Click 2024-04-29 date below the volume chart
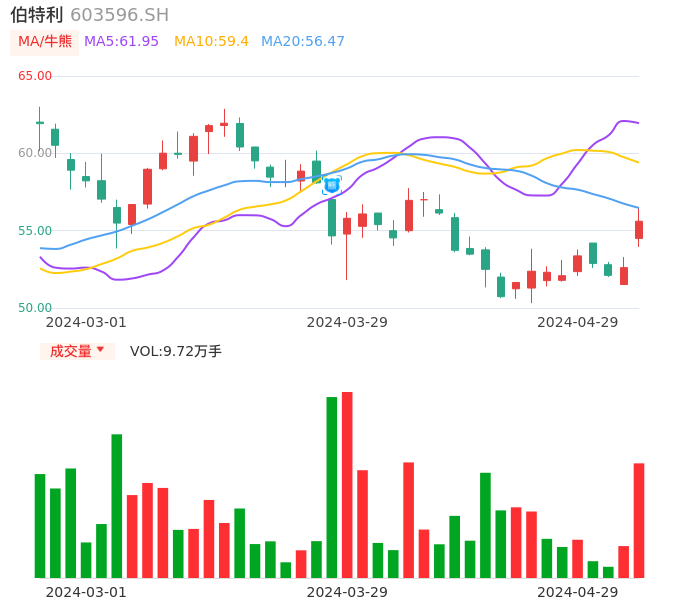Viewport: 686px width, 606px height. coord(578,592)
